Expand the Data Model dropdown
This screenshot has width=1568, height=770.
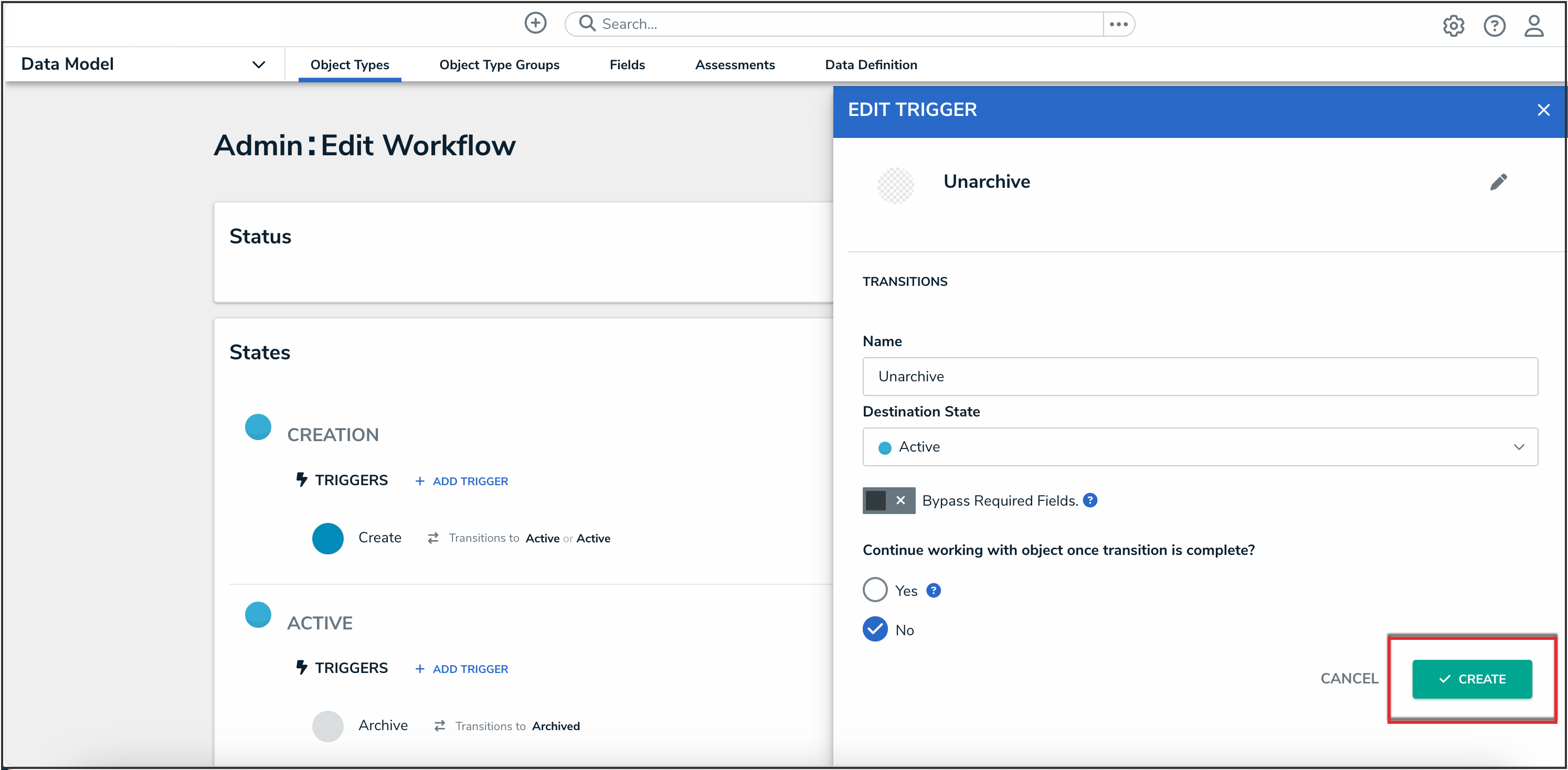259,65
